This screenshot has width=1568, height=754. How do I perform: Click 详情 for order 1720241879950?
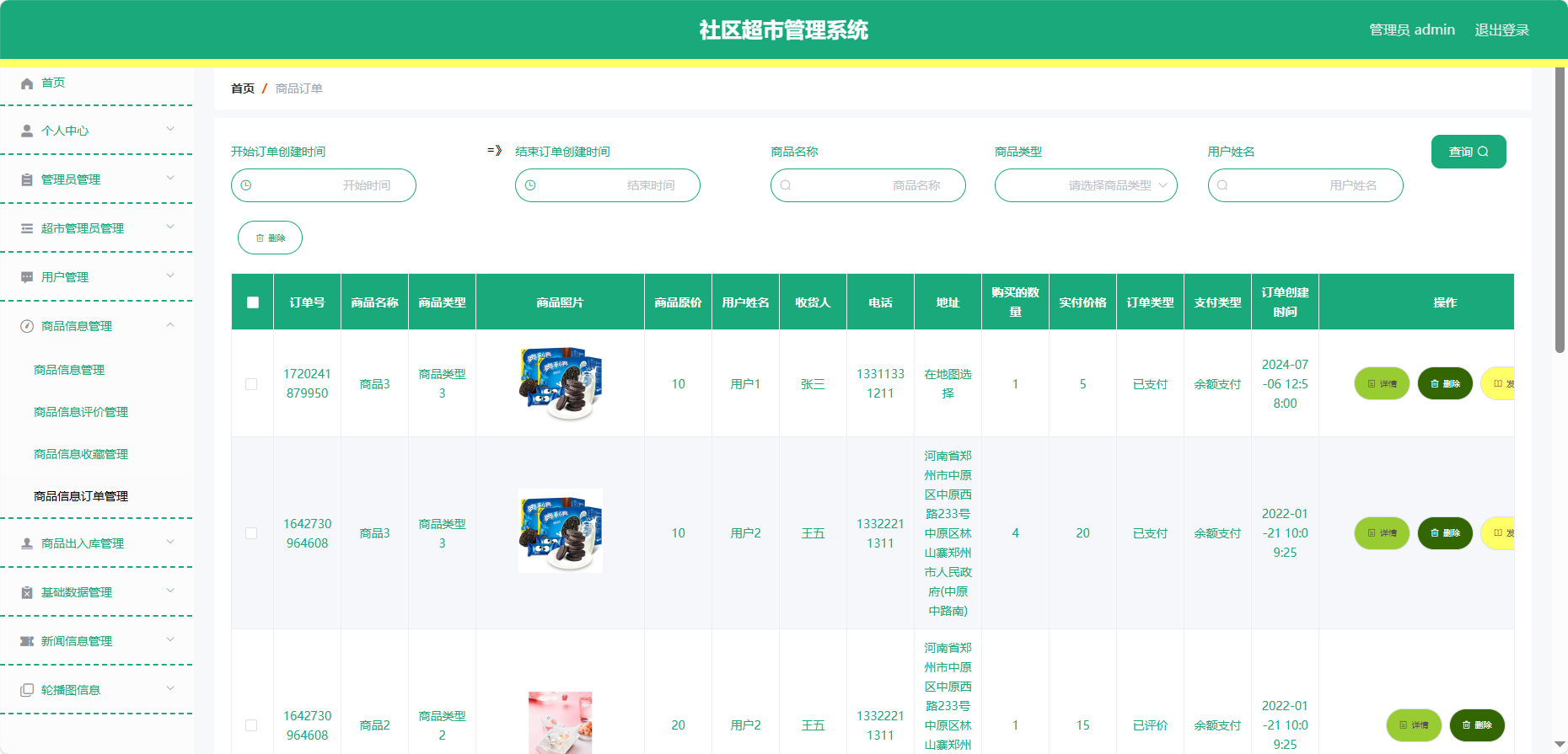[x=1382, y=383]
